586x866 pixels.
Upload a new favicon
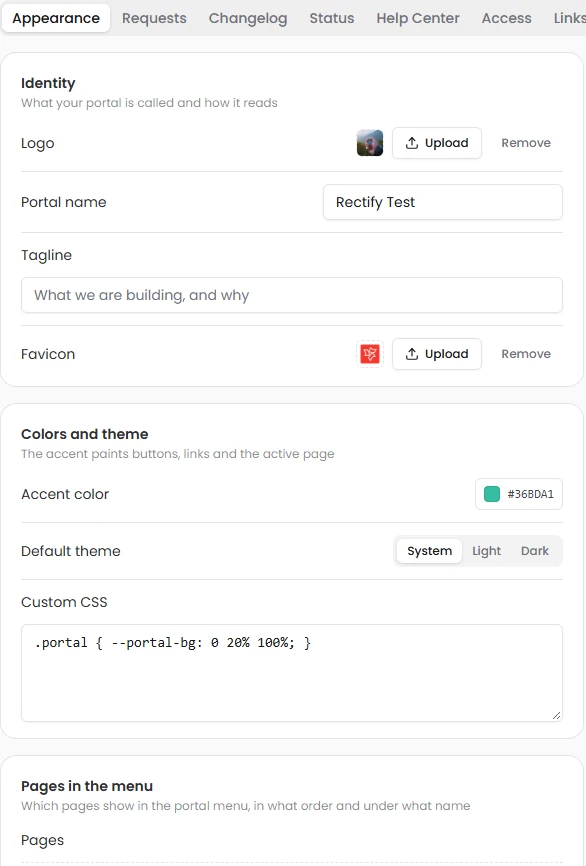pos(437,354)
